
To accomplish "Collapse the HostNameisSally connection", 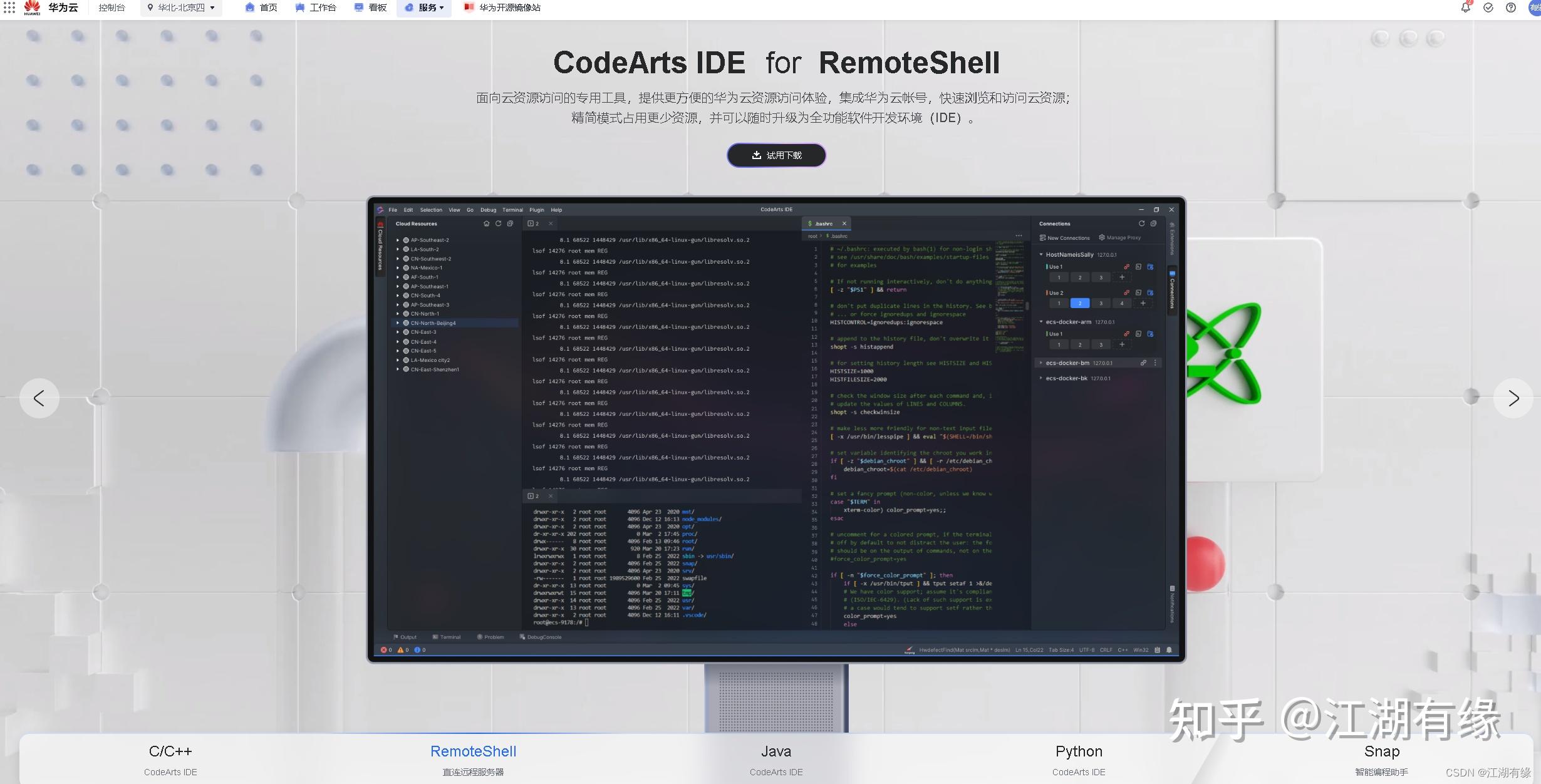I will (x=1041, y=255).
